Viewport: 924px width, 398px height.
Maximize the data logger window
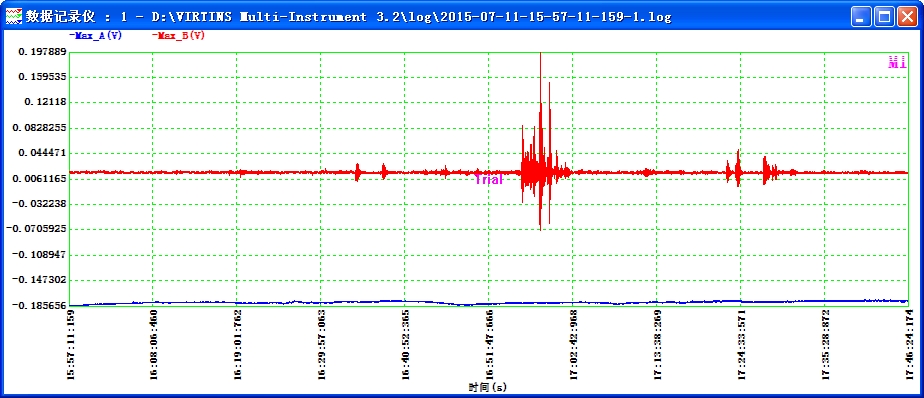click(883, 17)
